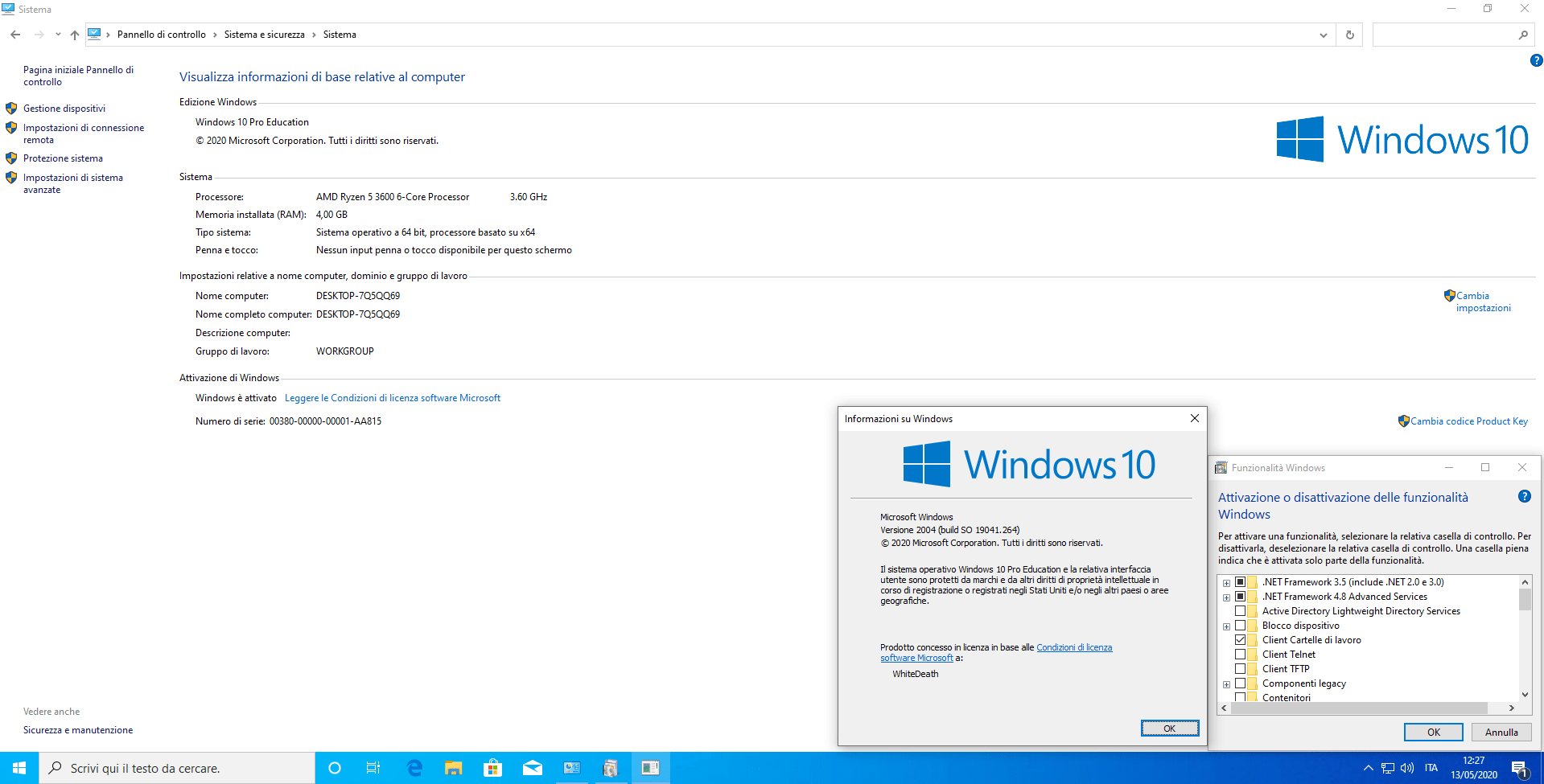Viewport: 1544px width, 784px height.
Task: Open Leggere le Condizioni di licenza software Microsoft
Action: pos(393,398)
